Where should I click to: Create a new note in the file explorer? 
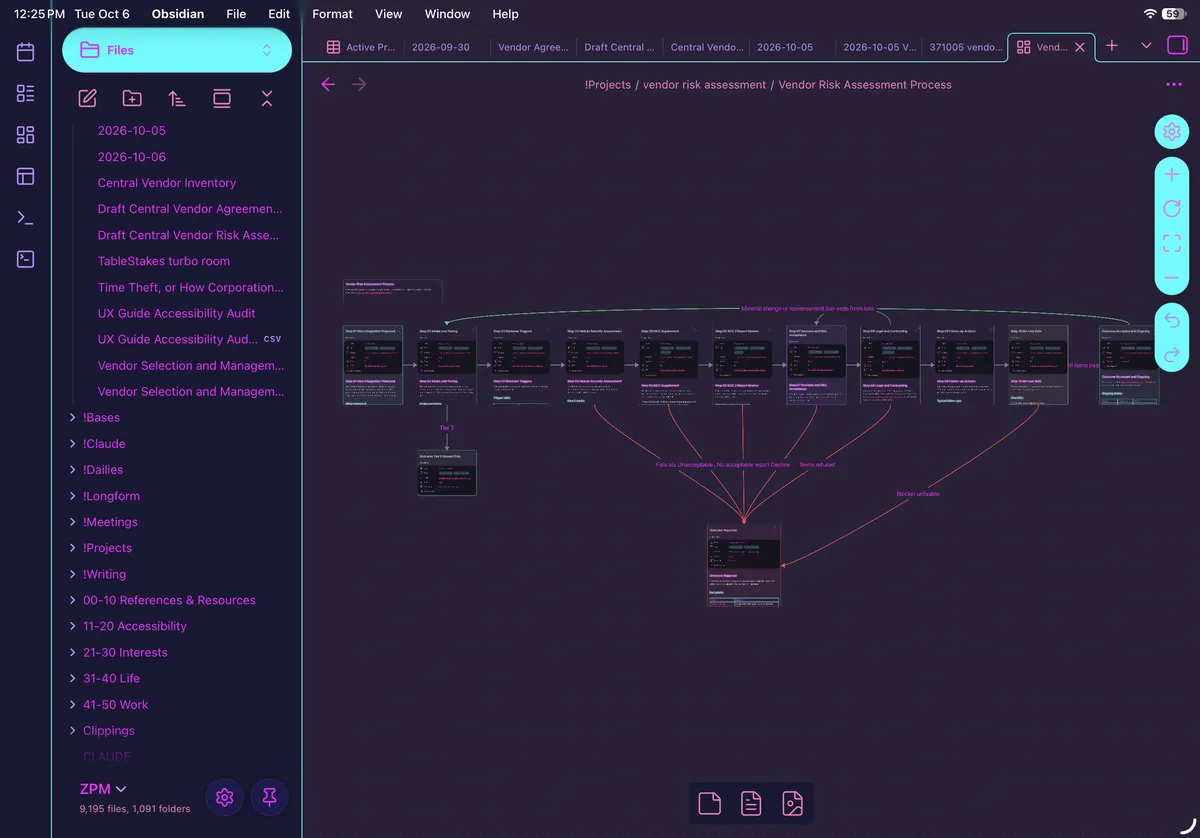point(88,98)
